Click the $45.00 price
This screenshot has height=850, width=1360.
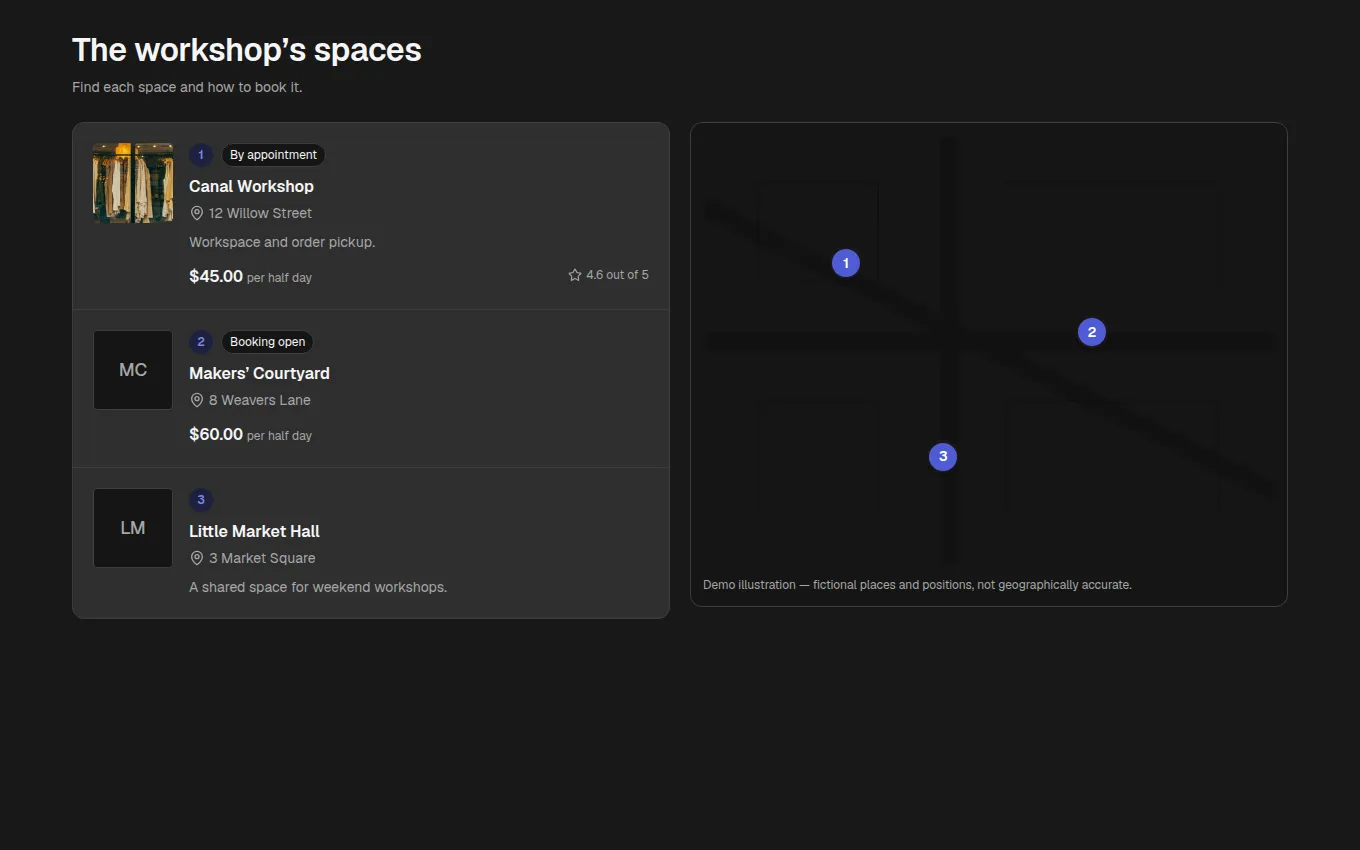coord(216,276)
